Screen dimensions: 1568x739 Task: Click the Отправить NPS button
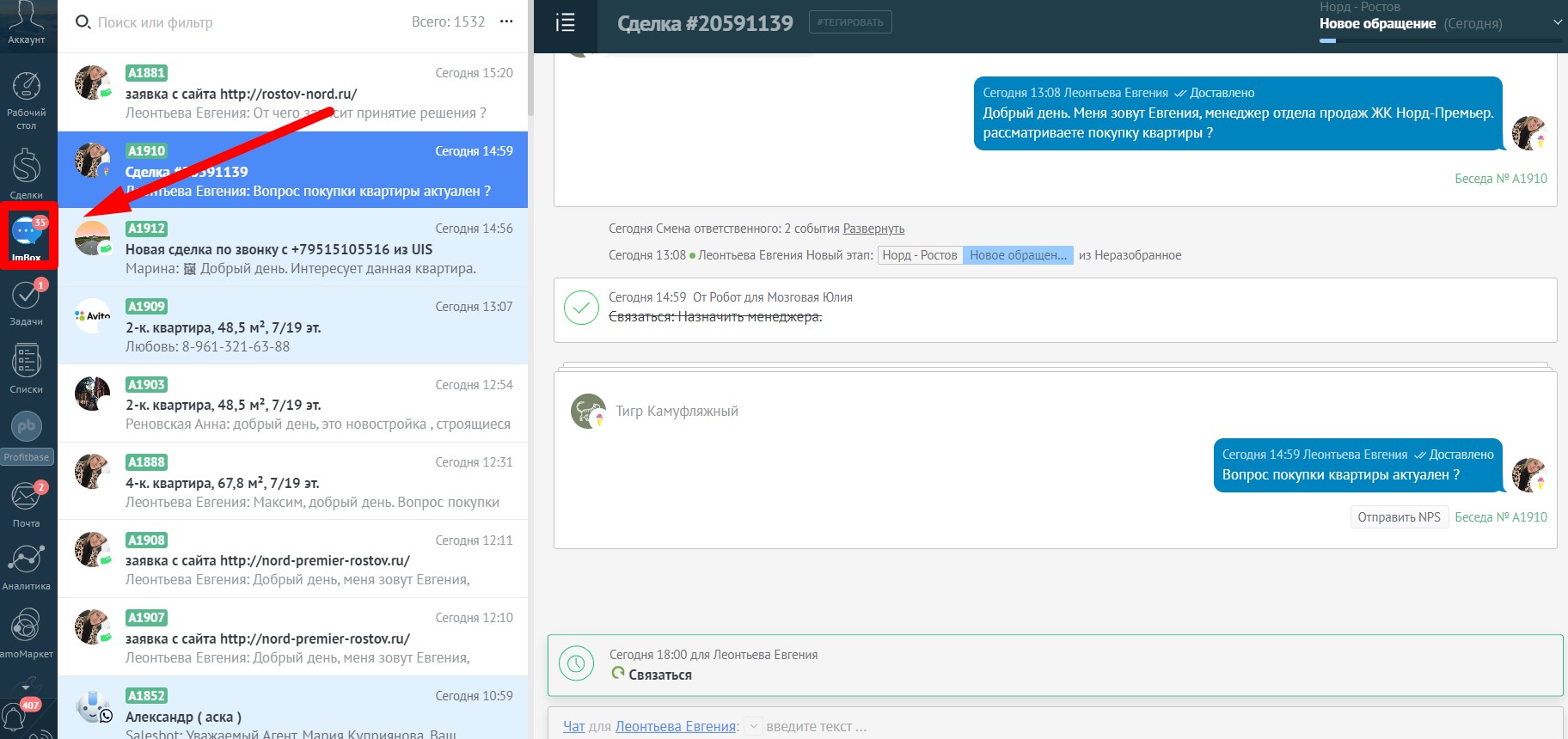[x=1398, y=517]
